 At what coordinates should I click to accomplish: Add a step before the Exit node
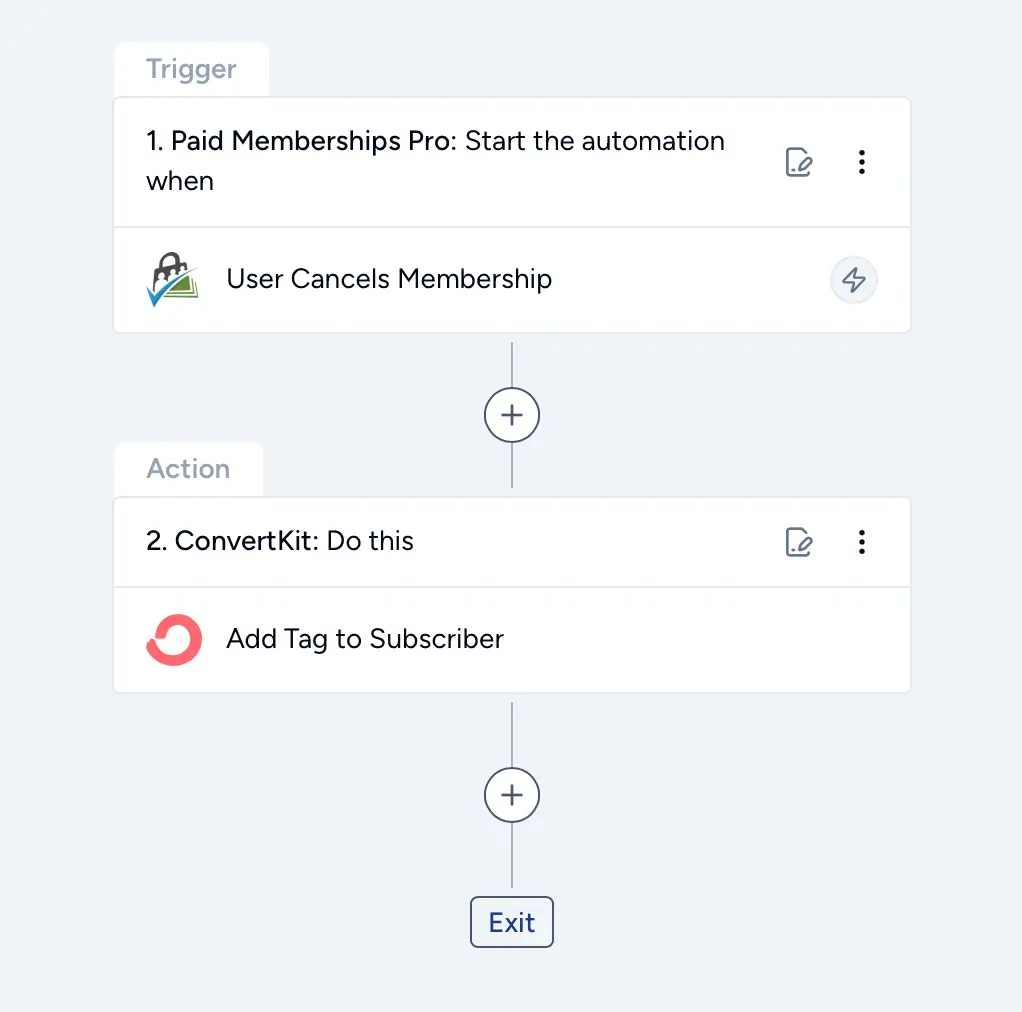(x=512, y=795)
